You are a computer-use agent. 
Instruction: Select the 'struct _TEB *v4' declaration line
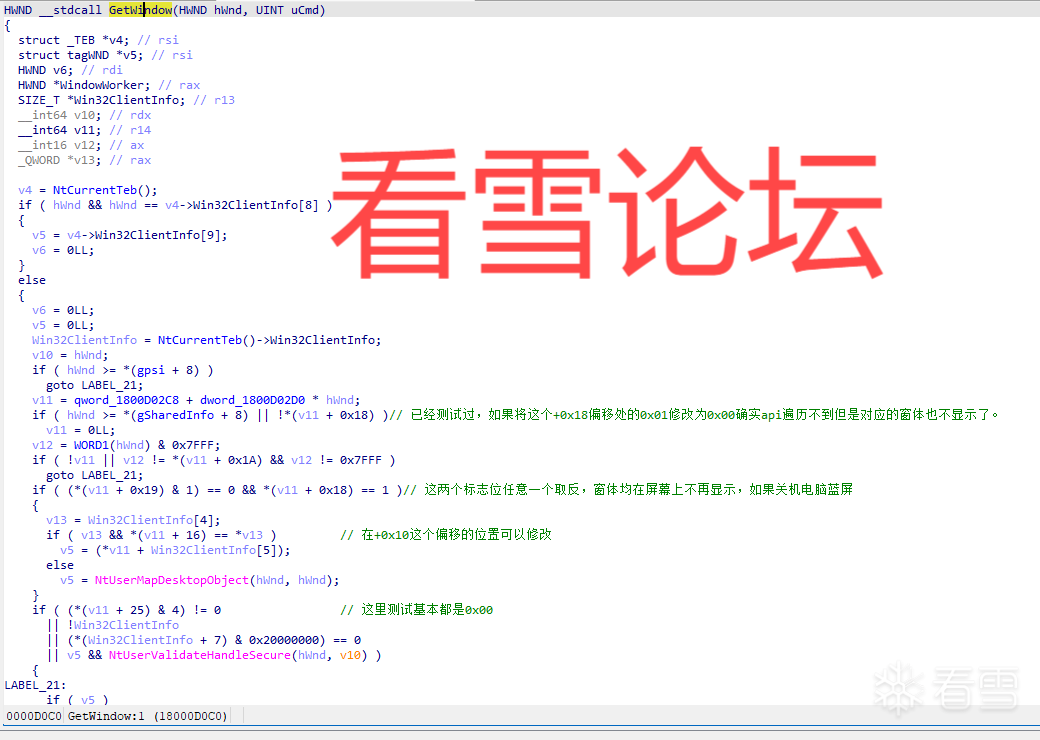[x=98, y=40]
